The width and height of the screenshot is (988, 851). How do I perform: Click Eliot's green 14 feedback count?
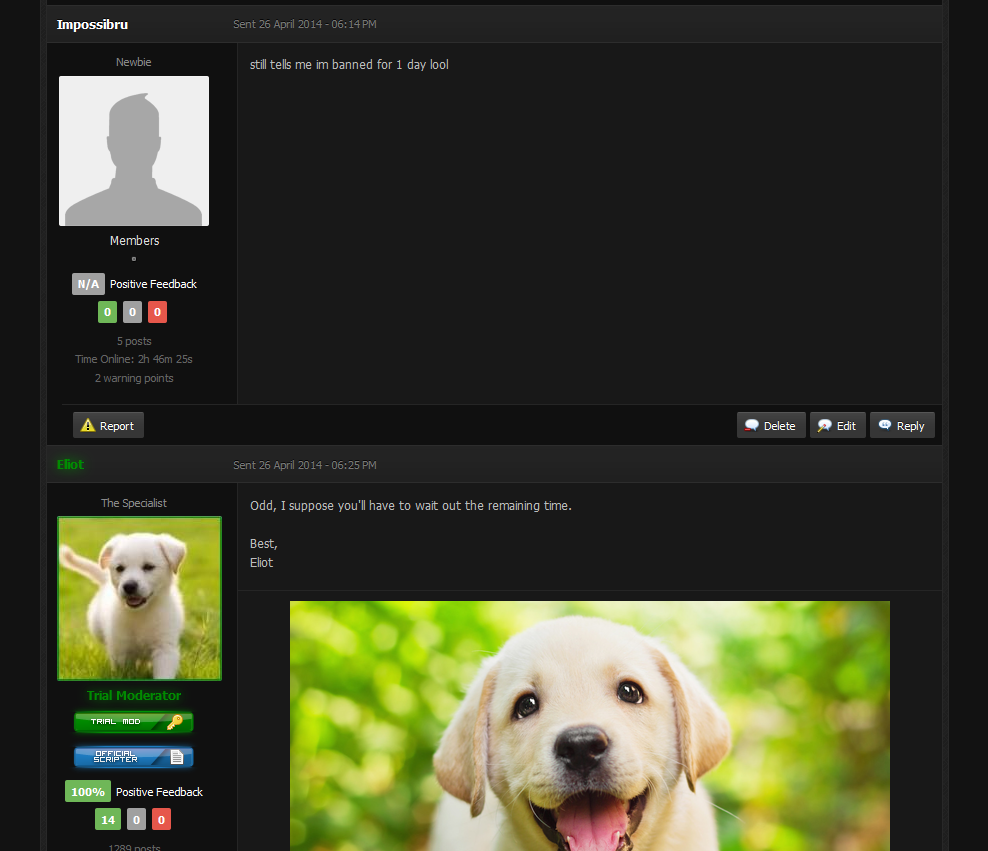point(108,820)
